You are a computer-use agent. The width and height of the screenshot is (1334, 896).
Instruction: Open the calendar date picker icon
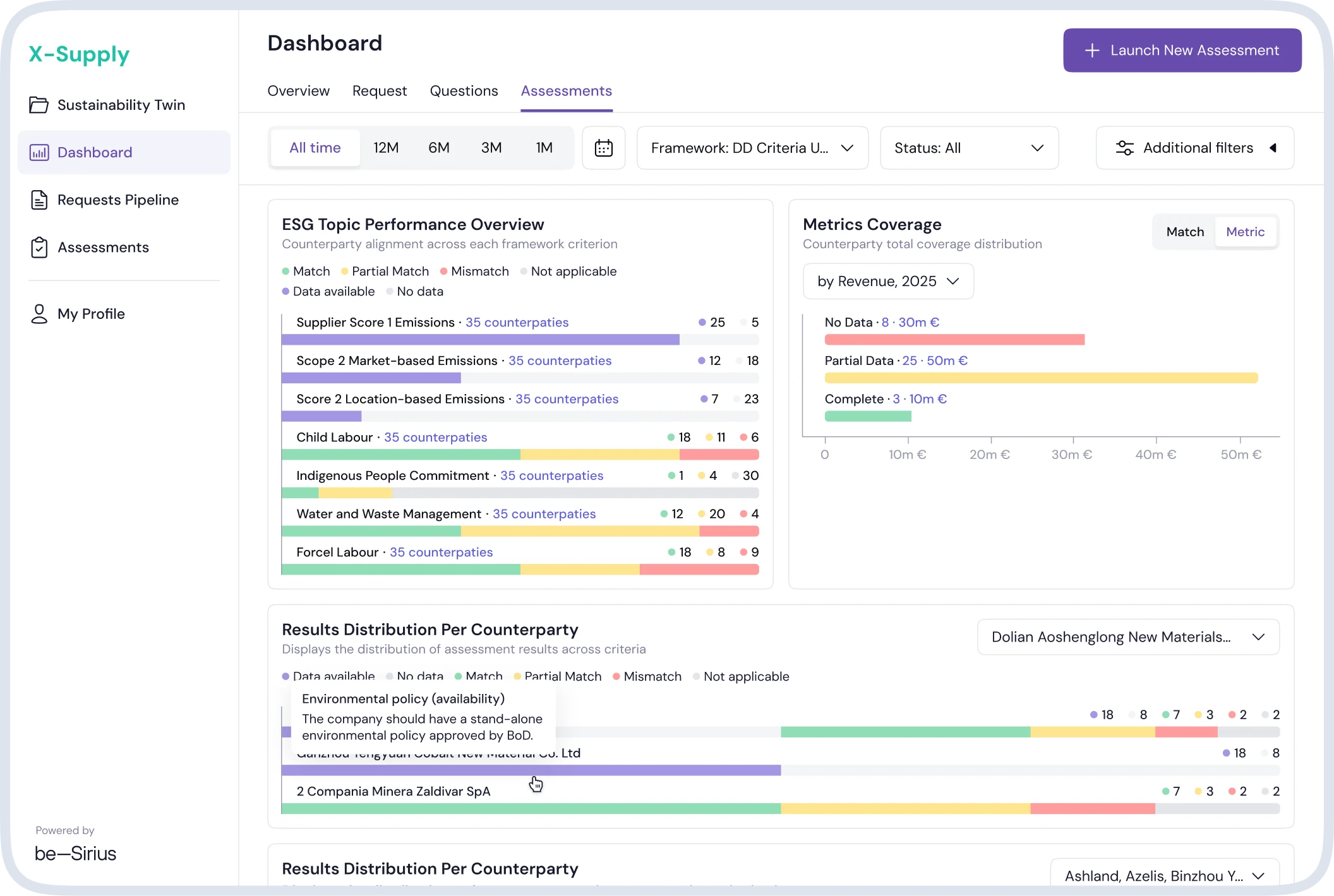(x=604, y=148)
